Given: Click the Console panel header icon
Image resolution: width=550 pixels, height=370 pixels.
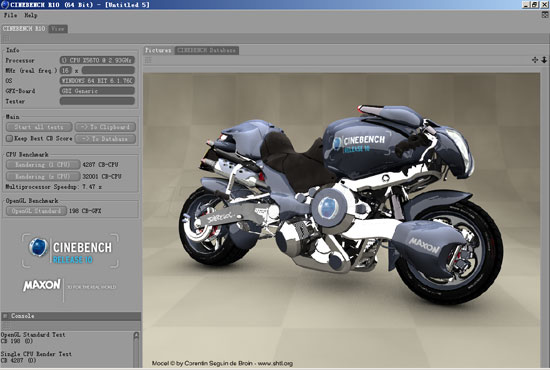Looking at the screenshot, I should tap(5, 316).
